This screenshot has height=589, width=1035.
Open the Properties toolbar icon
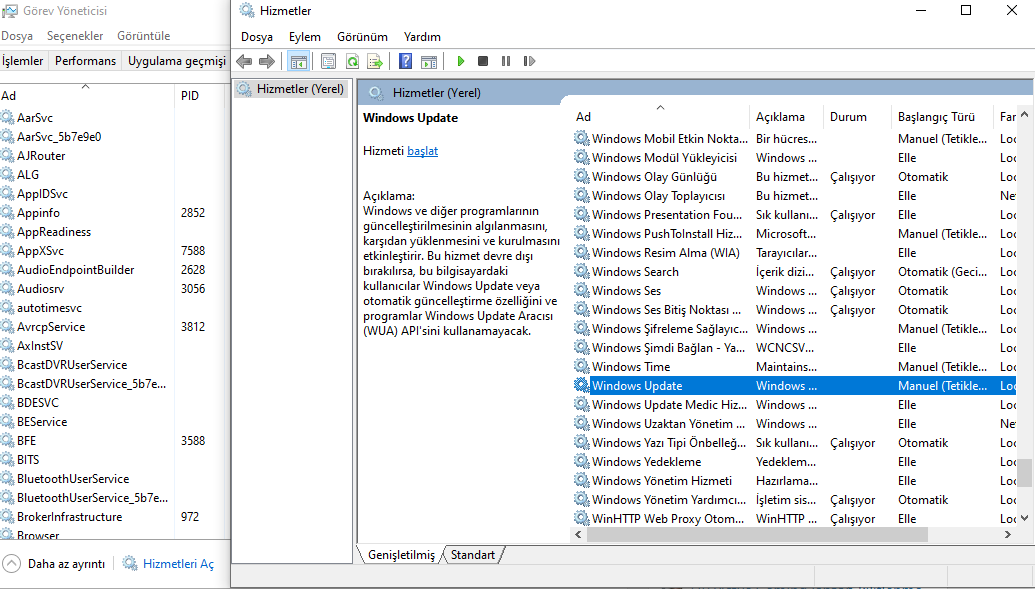(x=328, y=61)
